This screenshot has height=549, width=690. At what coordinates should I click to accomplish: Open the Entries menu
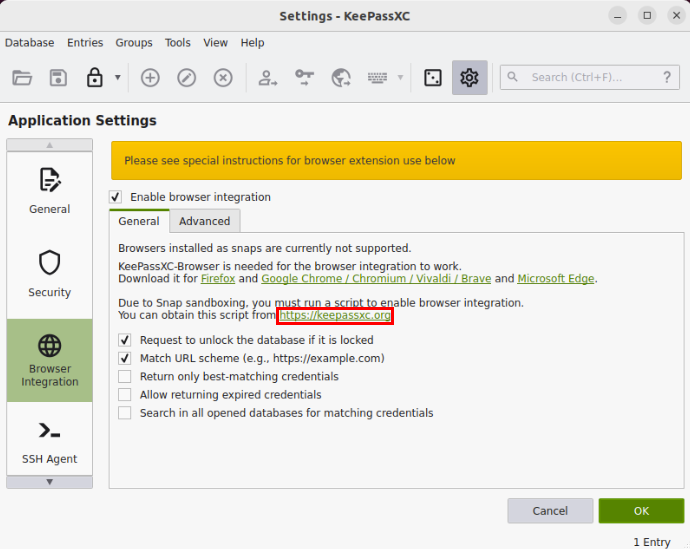(x=85, y=43)
